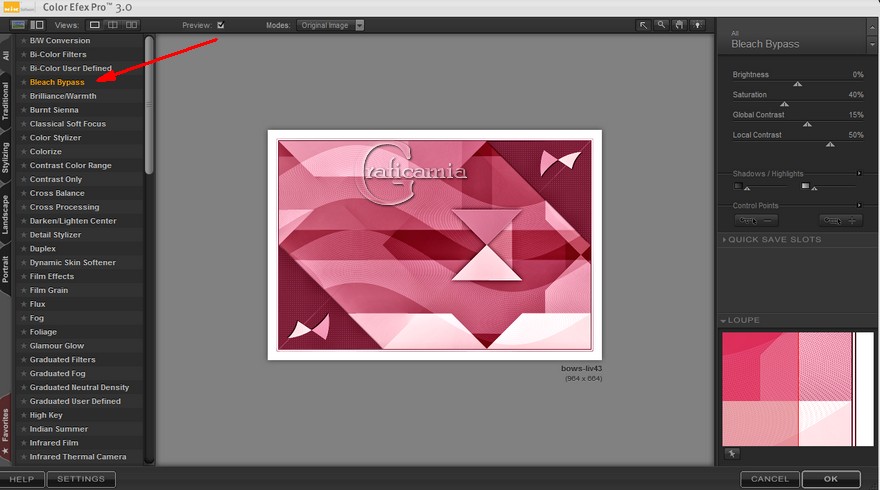Viewport: 880px width, 490px height.
Task: Pin the loupe position
Action: [732, 453]
